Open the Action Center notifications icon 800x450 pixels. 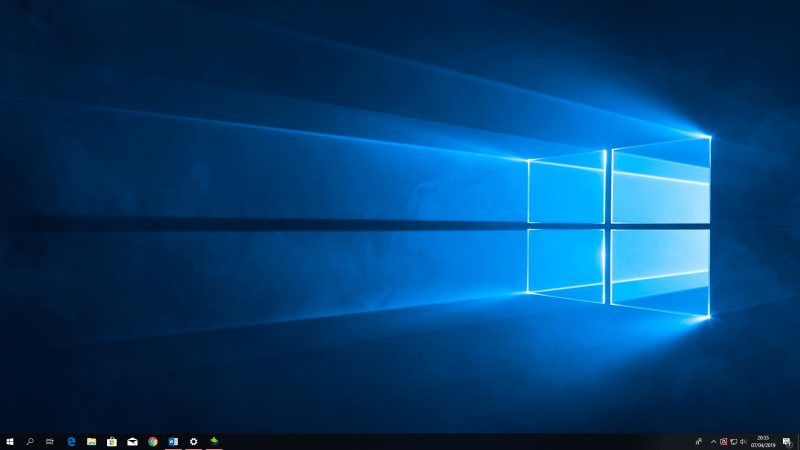(787, 442)
